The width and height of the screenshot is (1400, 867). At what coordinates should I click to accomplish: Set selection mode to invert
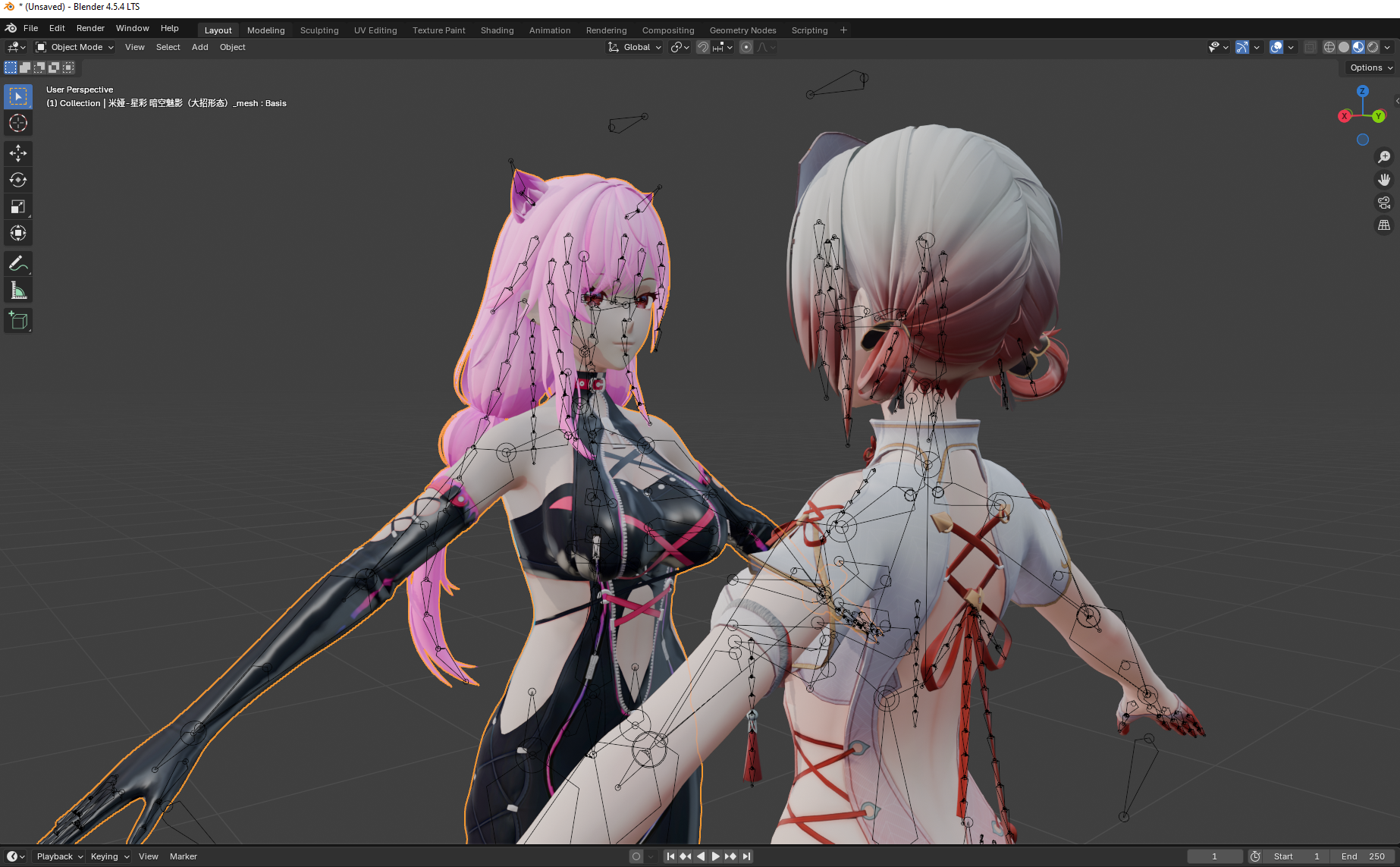tap(54, 68)
